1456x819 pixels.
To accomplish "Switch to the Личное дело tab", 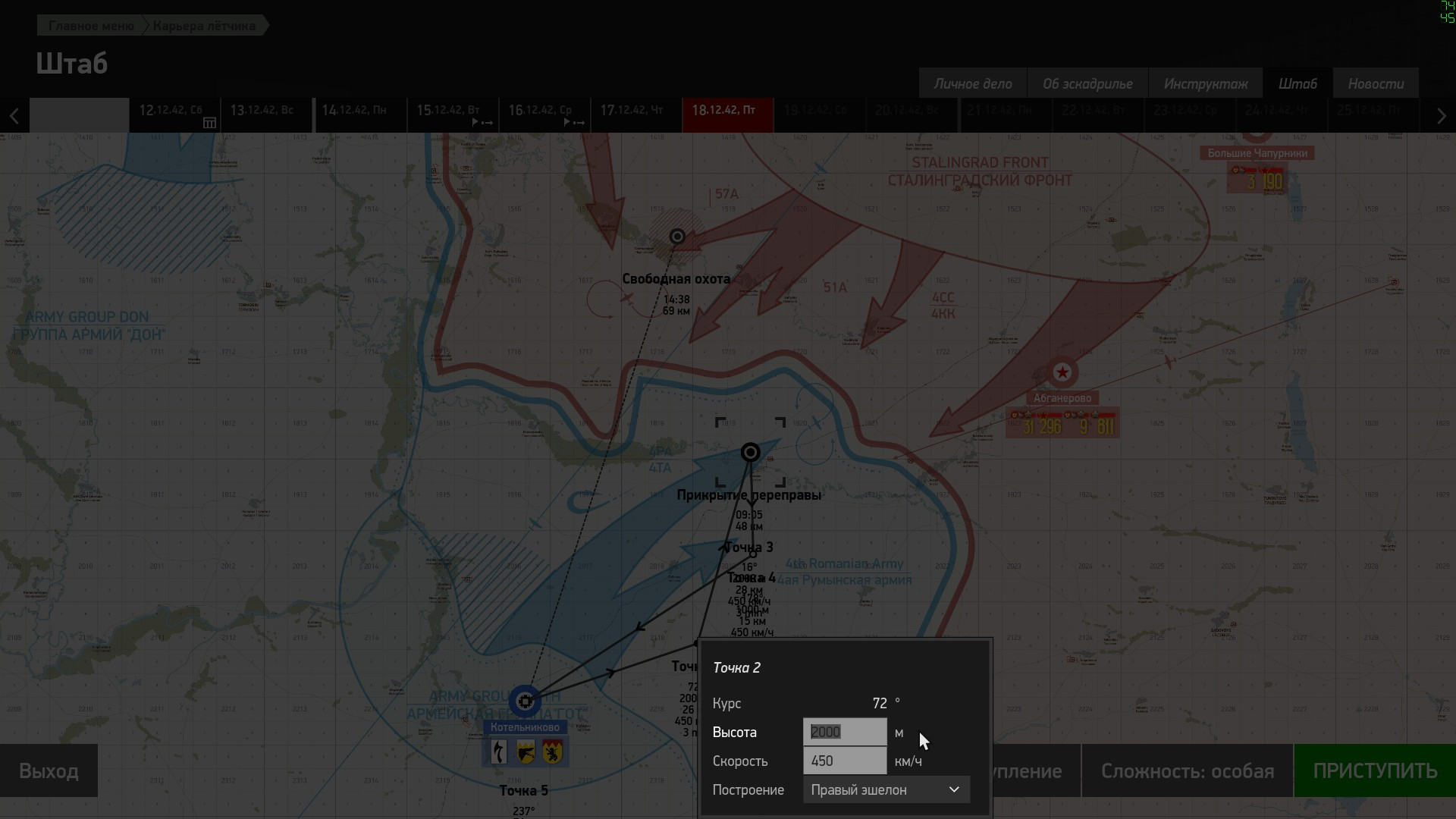I will [x=972, y=83].
